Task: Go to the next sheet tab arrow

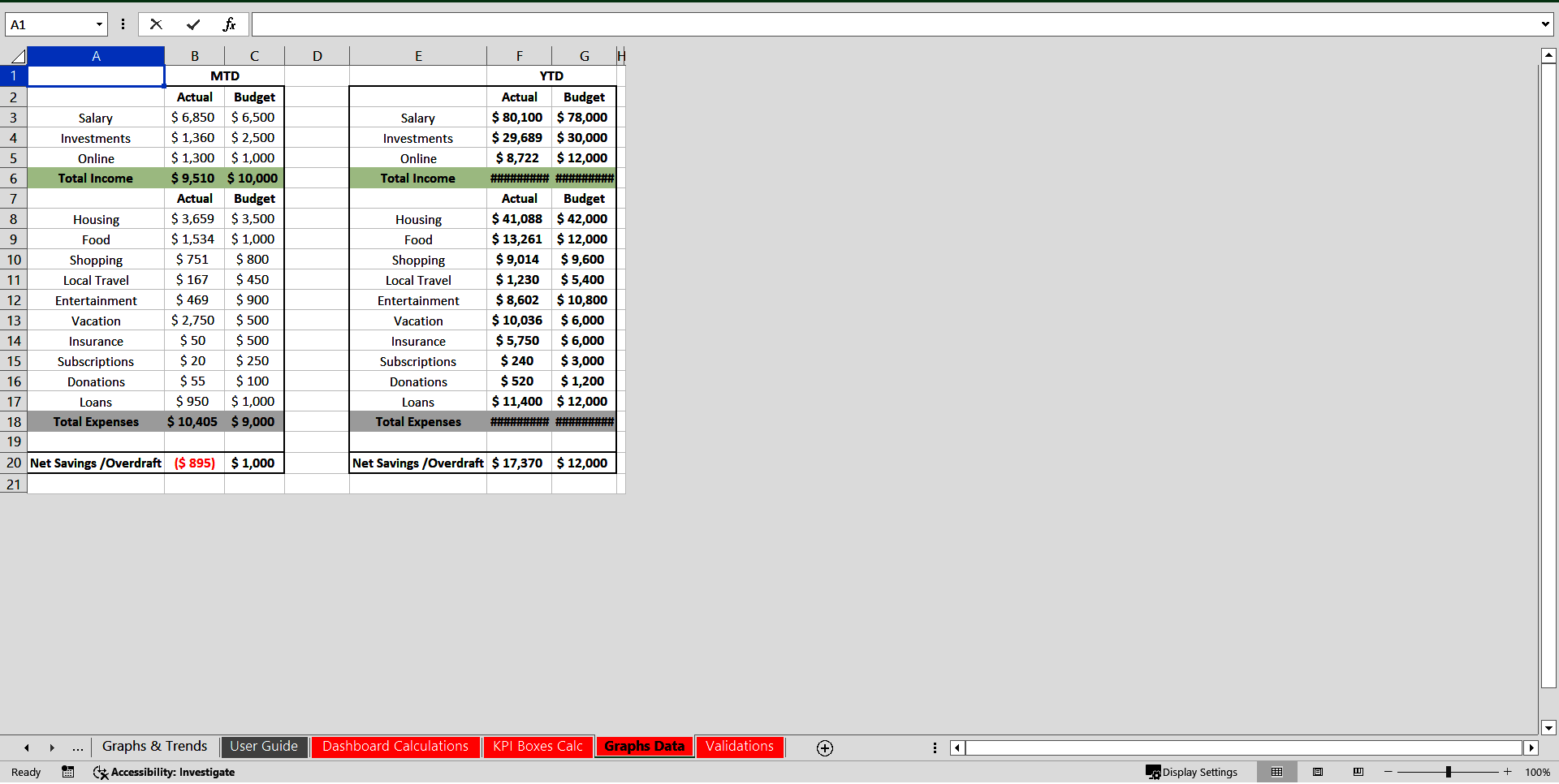Action: tap(52, 747)
